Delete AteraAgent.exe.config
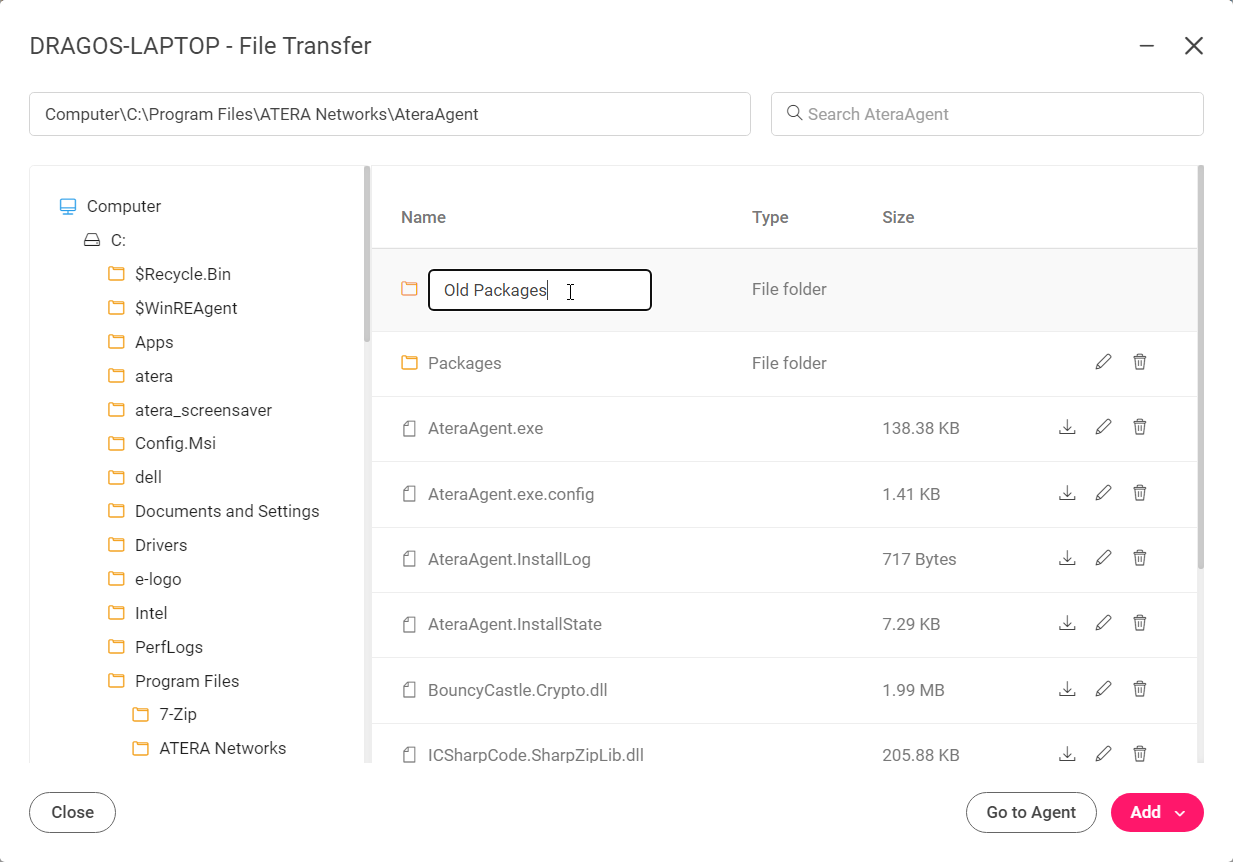 1139,493
